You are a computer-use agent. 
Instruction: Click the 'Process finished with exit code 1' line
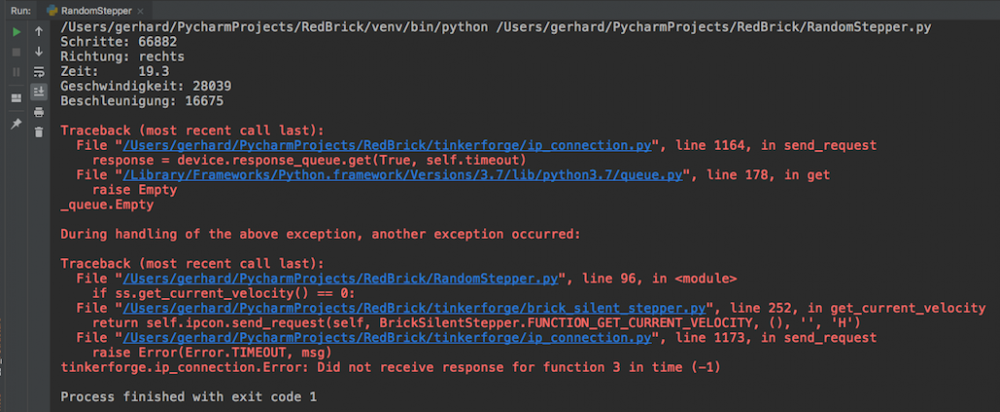pos(188,397)
